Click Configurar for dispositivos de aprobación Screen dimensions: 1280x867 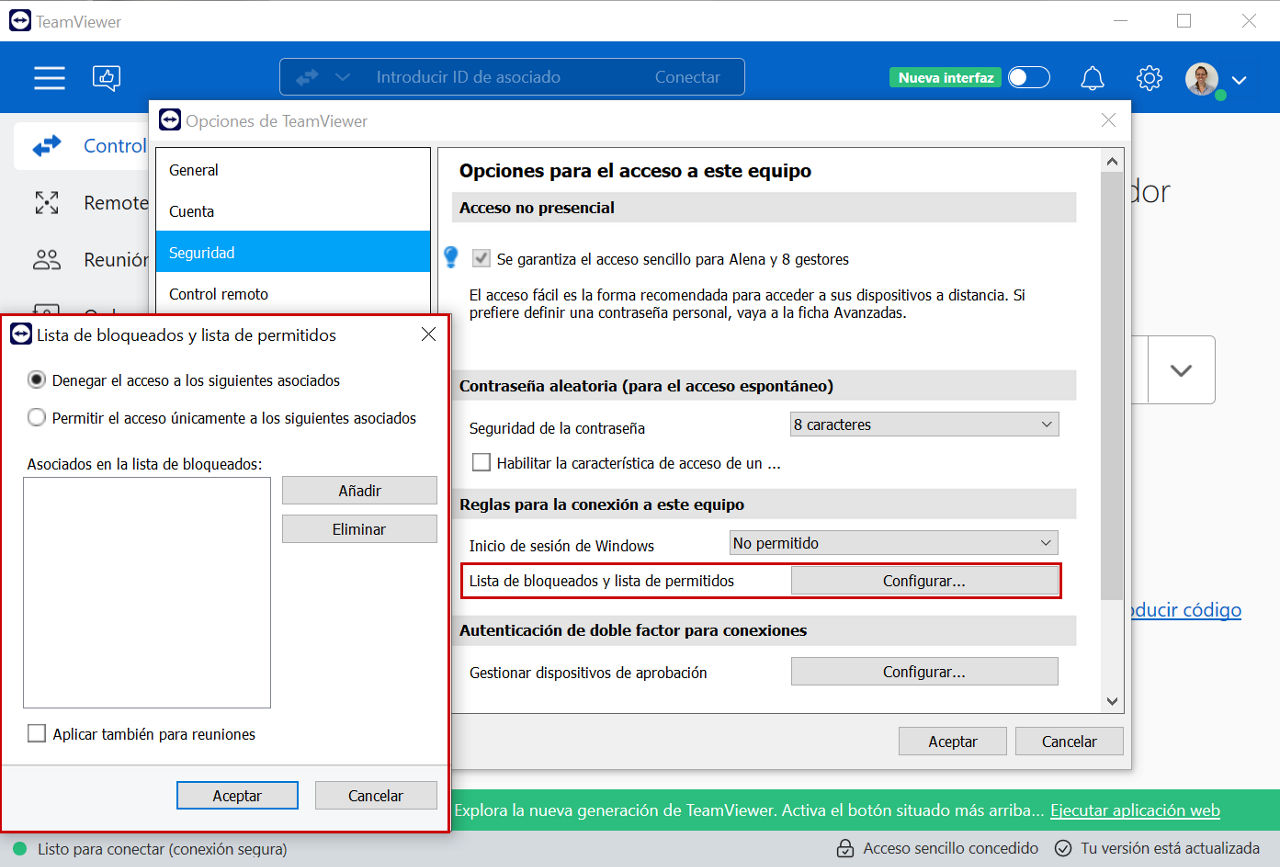924,672
